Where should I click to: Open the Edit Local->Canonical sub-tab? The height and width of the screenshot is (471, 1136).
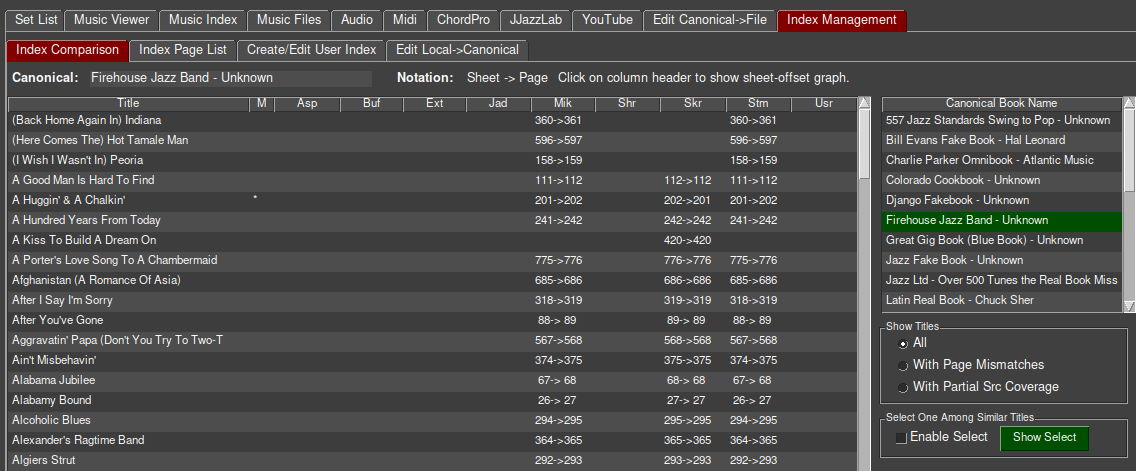(456, 50)
